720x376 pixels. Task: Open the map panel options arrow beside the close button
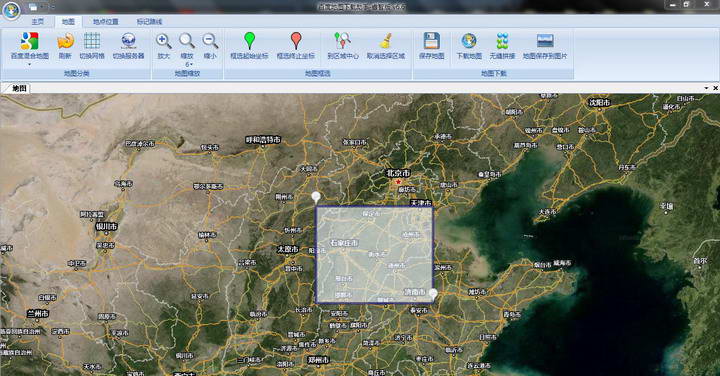tap(706, 88)
